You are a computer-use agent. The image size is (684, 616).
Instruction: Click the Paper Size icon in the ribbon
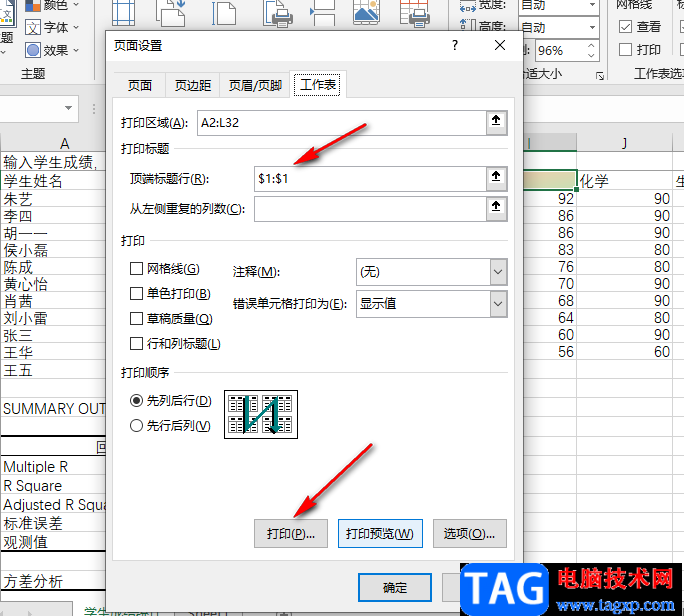click(224, 12)
